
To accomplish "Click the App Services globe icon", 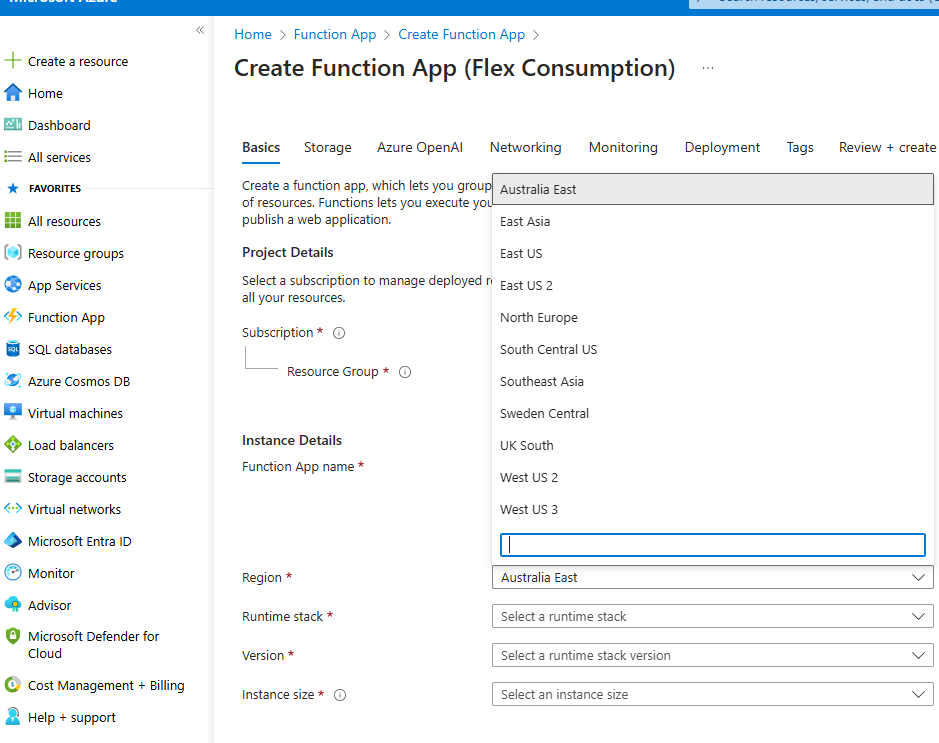I will pos(13,284).
